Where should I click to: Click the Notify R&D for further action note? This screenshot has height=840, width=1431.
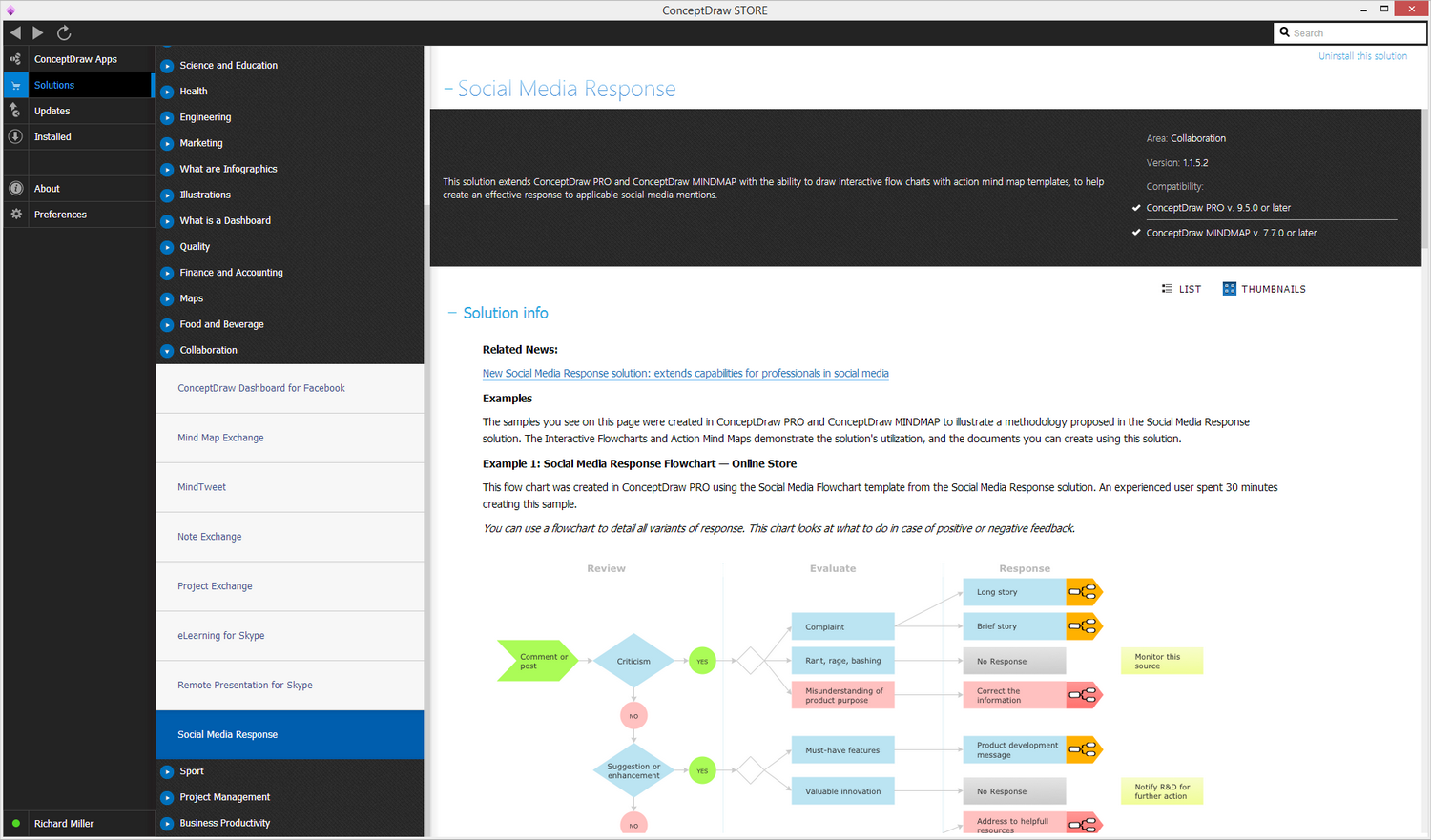[x=1162, y=791]
